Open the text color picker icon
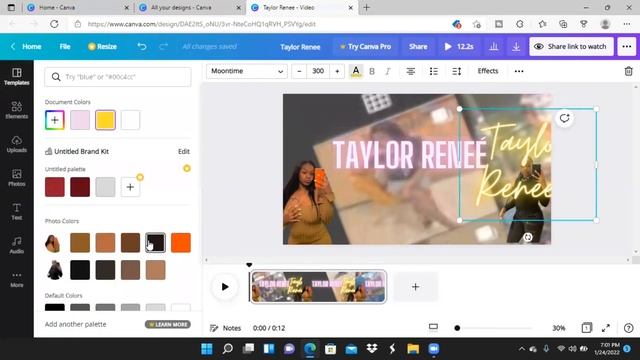Image resolution: width=640 pixels, height=360 pixels. pyautogui.click(x=356, y=71)
